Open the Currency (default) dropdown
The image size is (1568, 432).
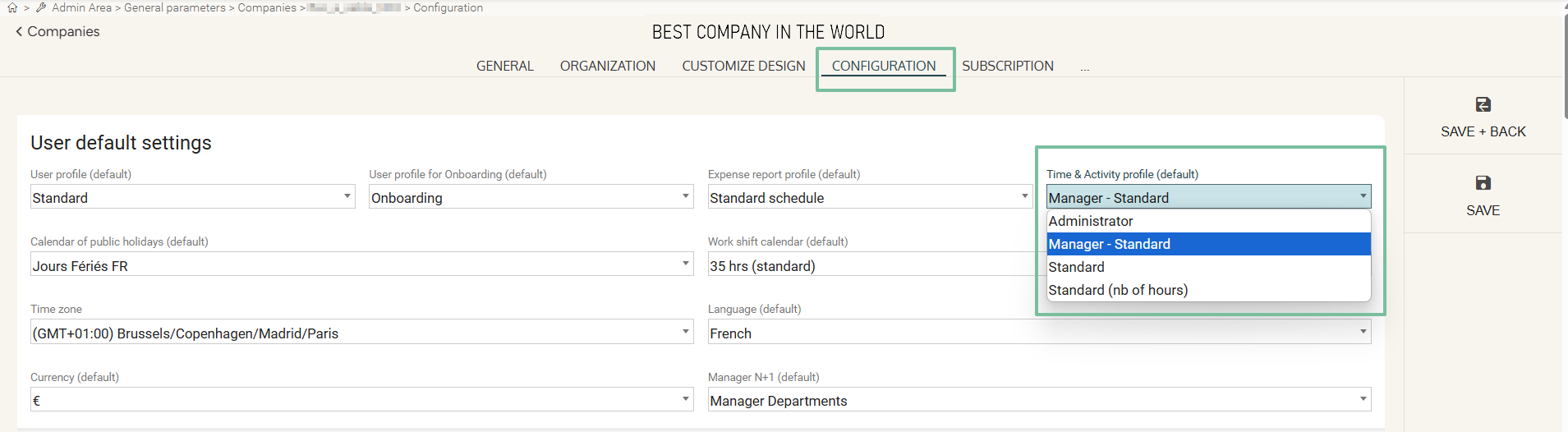coord(362,400)
